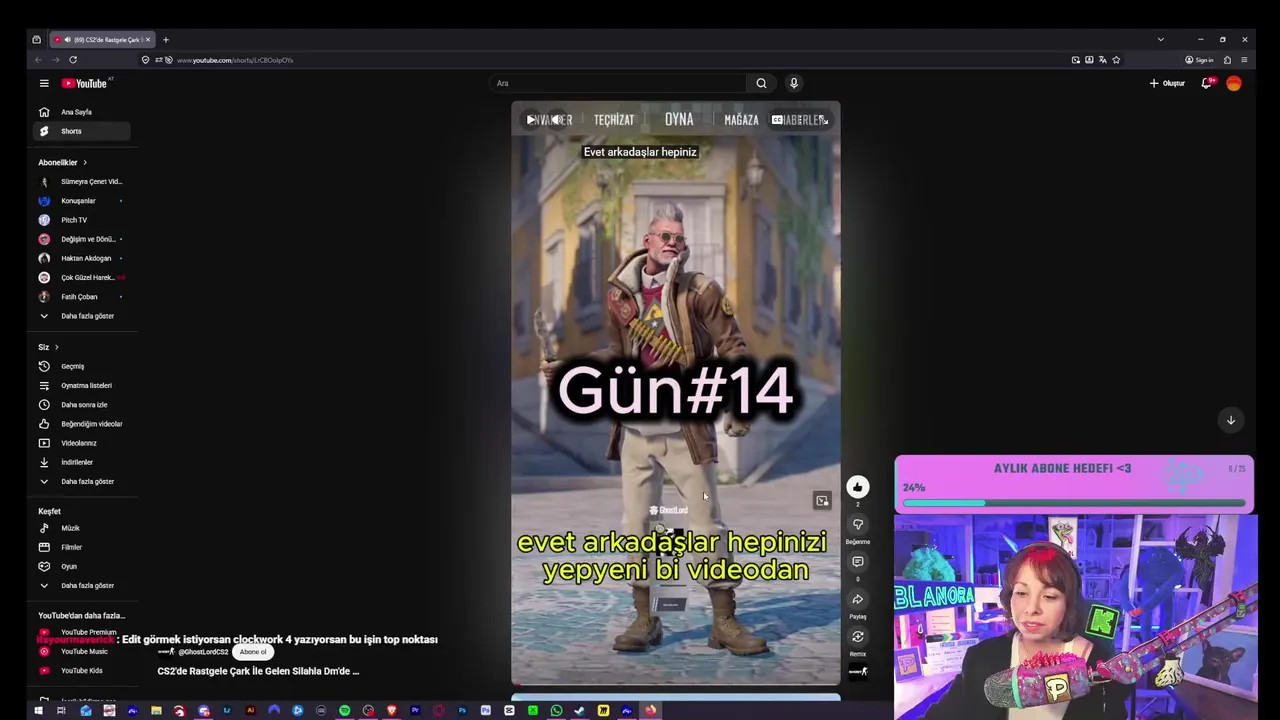
Task: Pause the Shorts video
Action: tap(531, 120)
